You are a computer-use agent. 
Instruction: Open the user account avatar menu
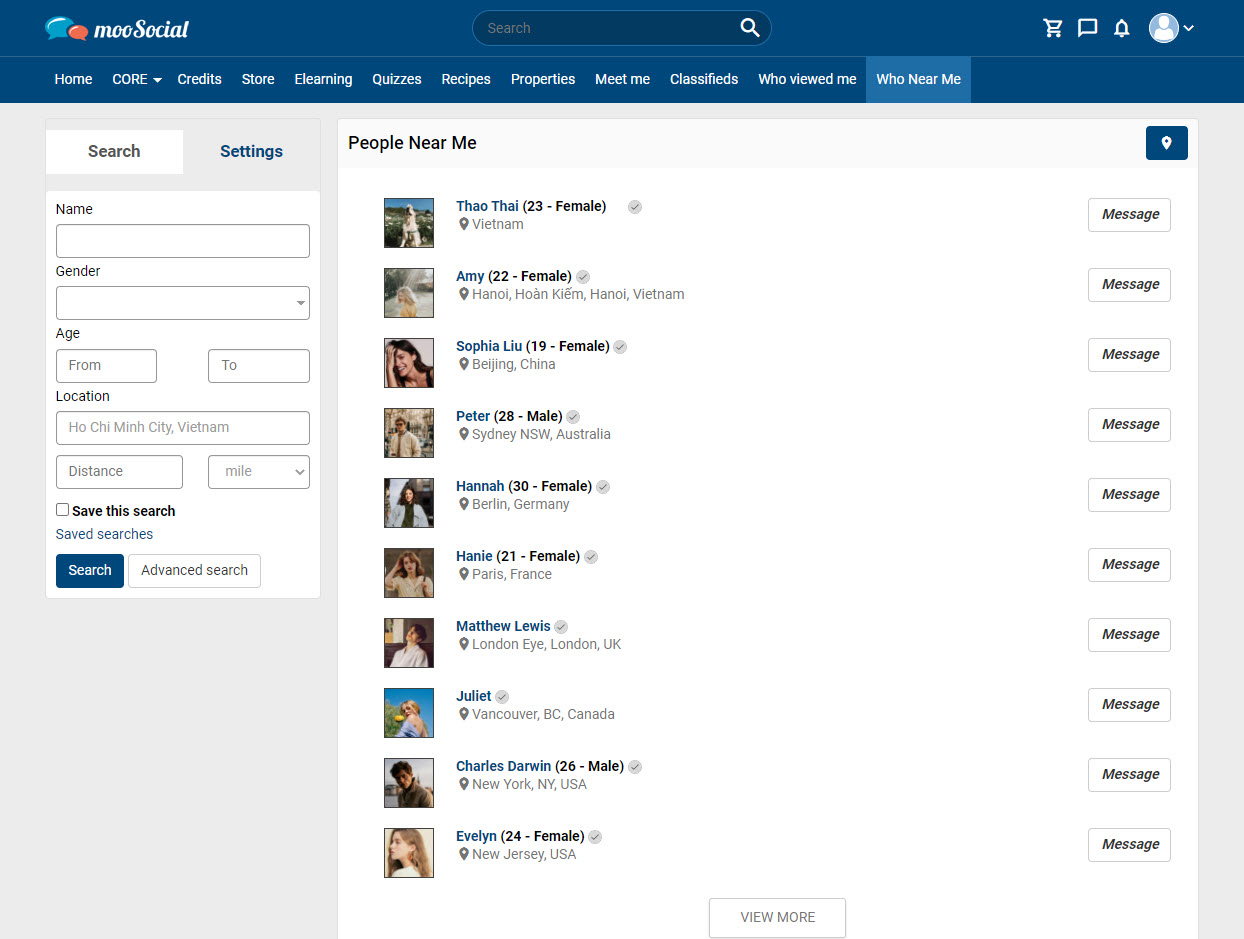pyautogui.click(x=1171, y=28)
